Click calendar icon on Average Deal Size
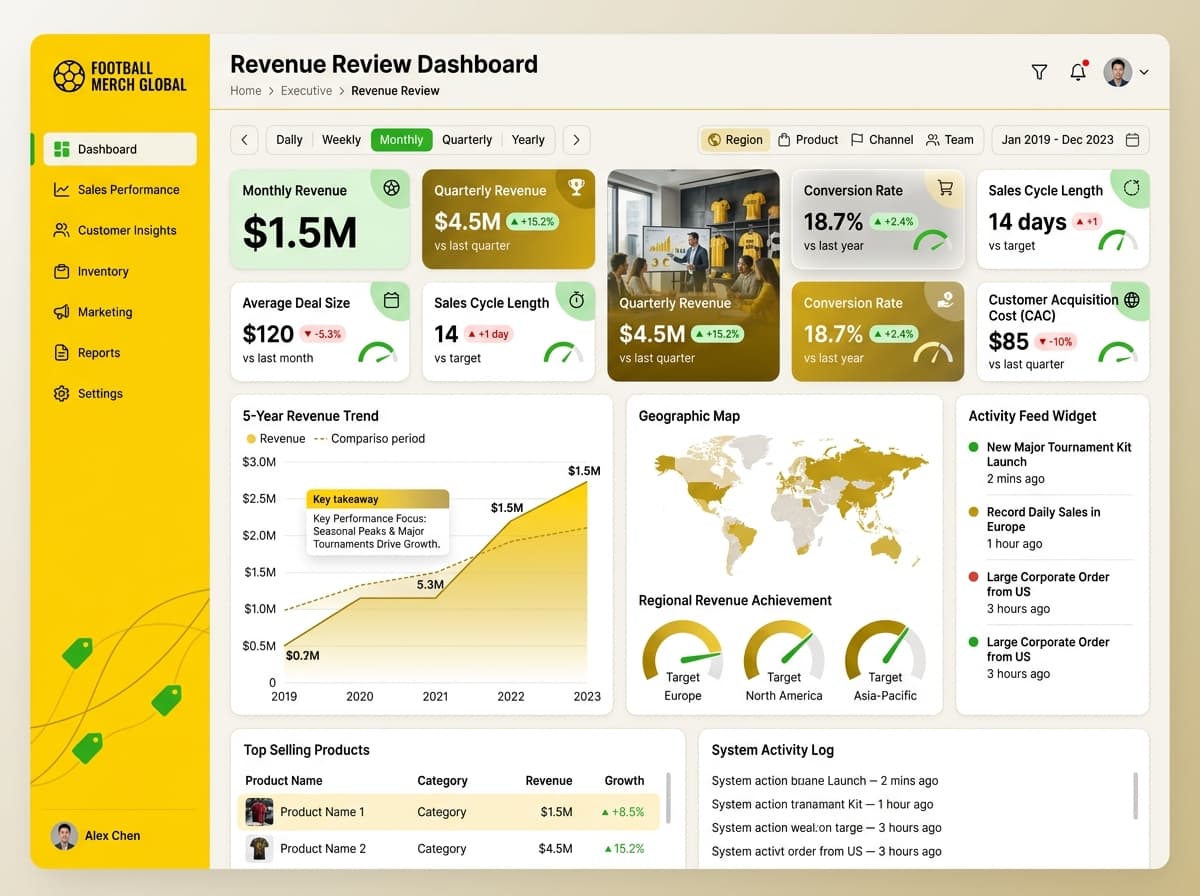This screenshot has width=1200, height=896. [391, 300]
